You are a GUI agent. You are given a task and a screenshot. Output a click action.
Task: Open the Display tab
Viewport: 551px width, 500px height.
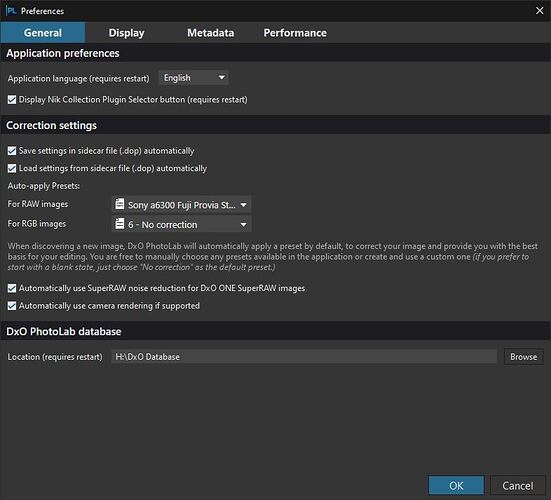coord(127,33)
